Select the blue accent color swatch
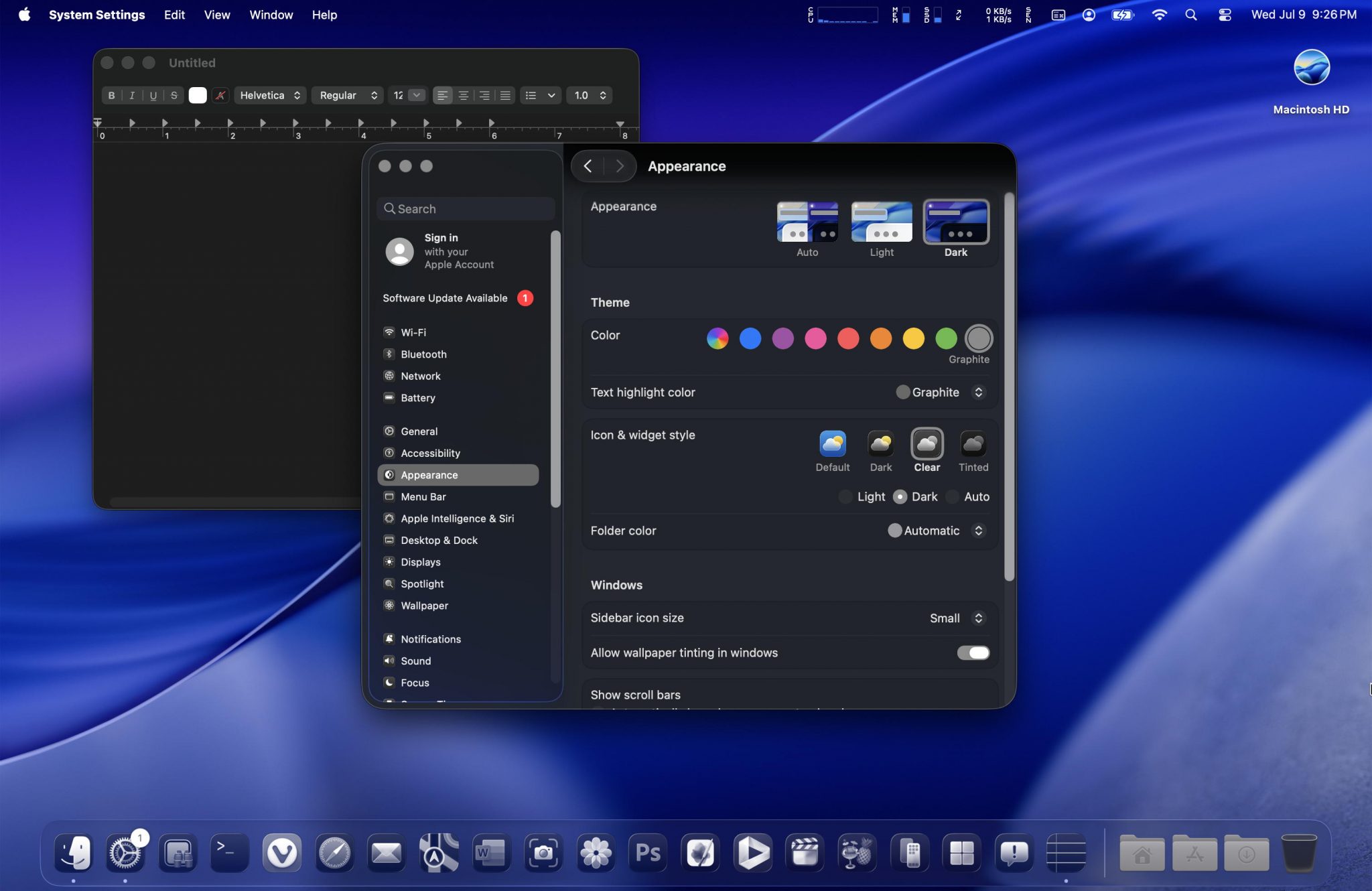The image size is (1372, 891). (750, 338)
